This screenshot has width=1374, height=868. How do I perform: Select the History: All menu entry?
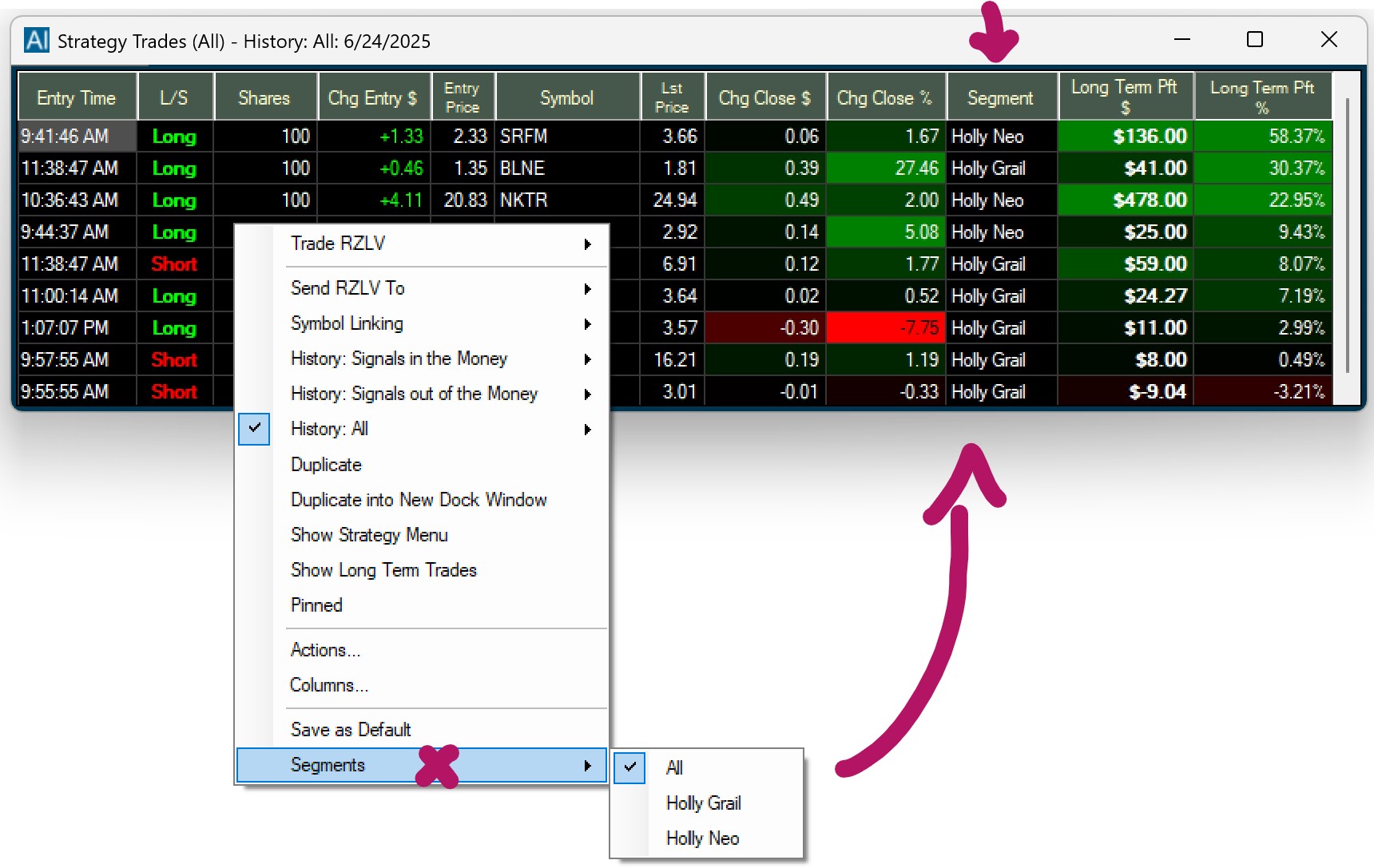point(422,429)
